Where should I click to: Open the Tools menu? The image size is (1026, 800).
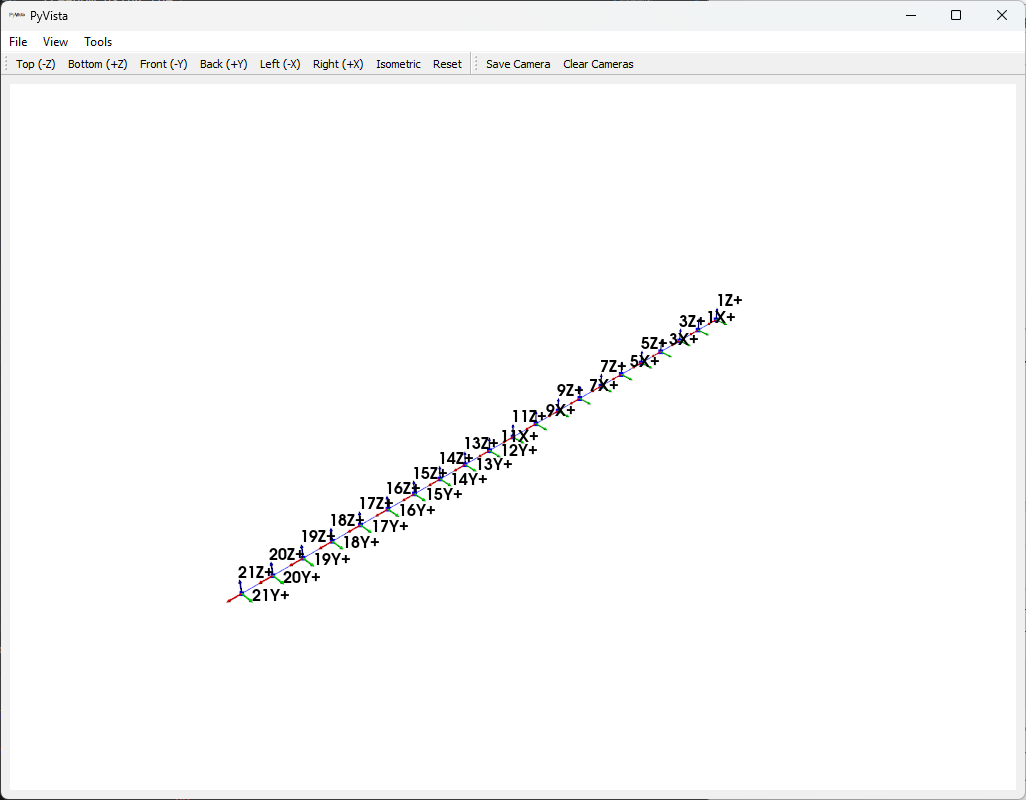(97, 41)
